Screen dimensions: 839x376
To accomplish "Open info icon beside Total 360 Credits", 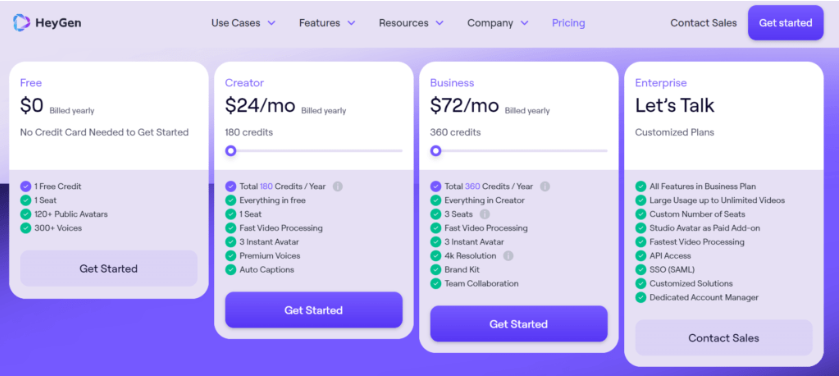I will 545,186.
